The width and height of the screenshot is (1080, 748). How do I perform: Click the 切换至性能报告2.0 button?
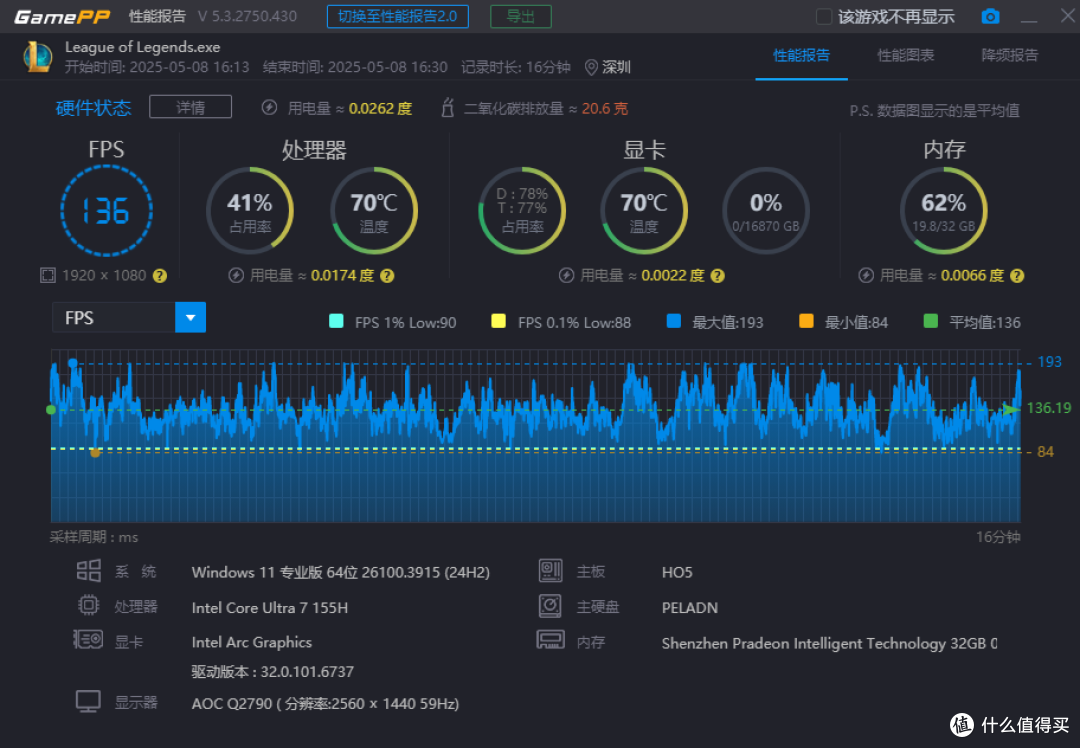(397, 17)
